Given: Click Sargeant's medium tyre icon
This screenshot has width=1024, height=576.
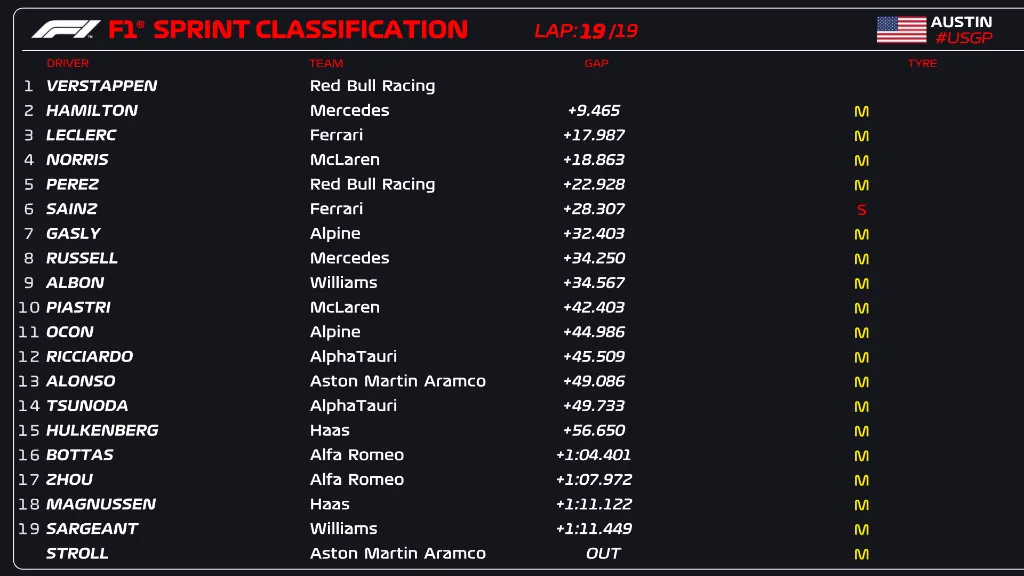Looking at the screenshot, I should click(x=861, y=529).
